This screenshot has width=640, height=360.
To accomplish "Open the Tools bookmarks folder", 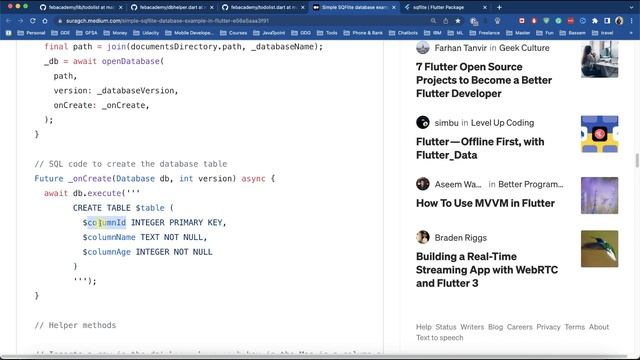I will coord(327,33).
